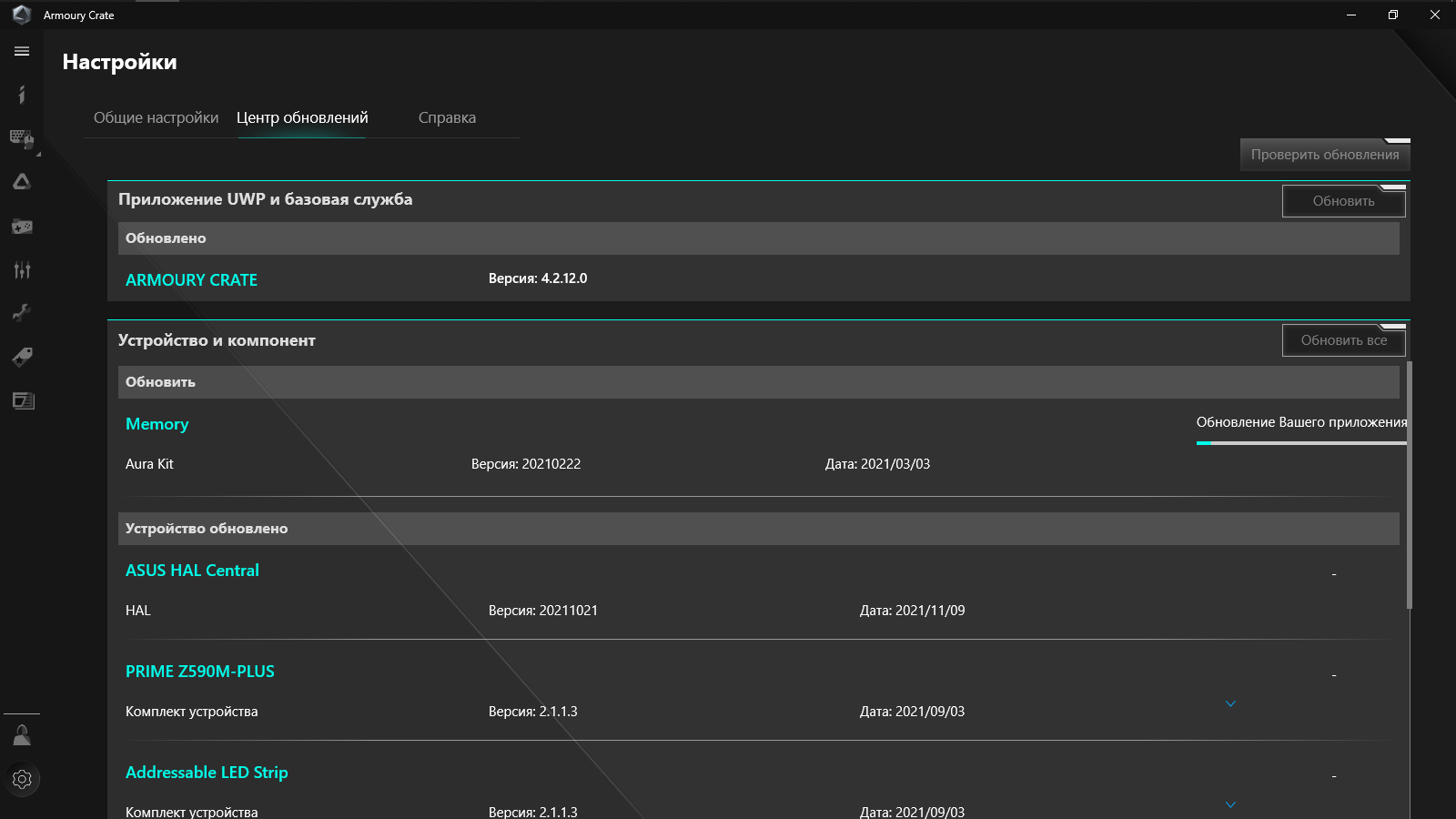Open the Справка tab
Image resolution: width=1456 pixels, height=819 pixels.
click(x=447, y=117)
